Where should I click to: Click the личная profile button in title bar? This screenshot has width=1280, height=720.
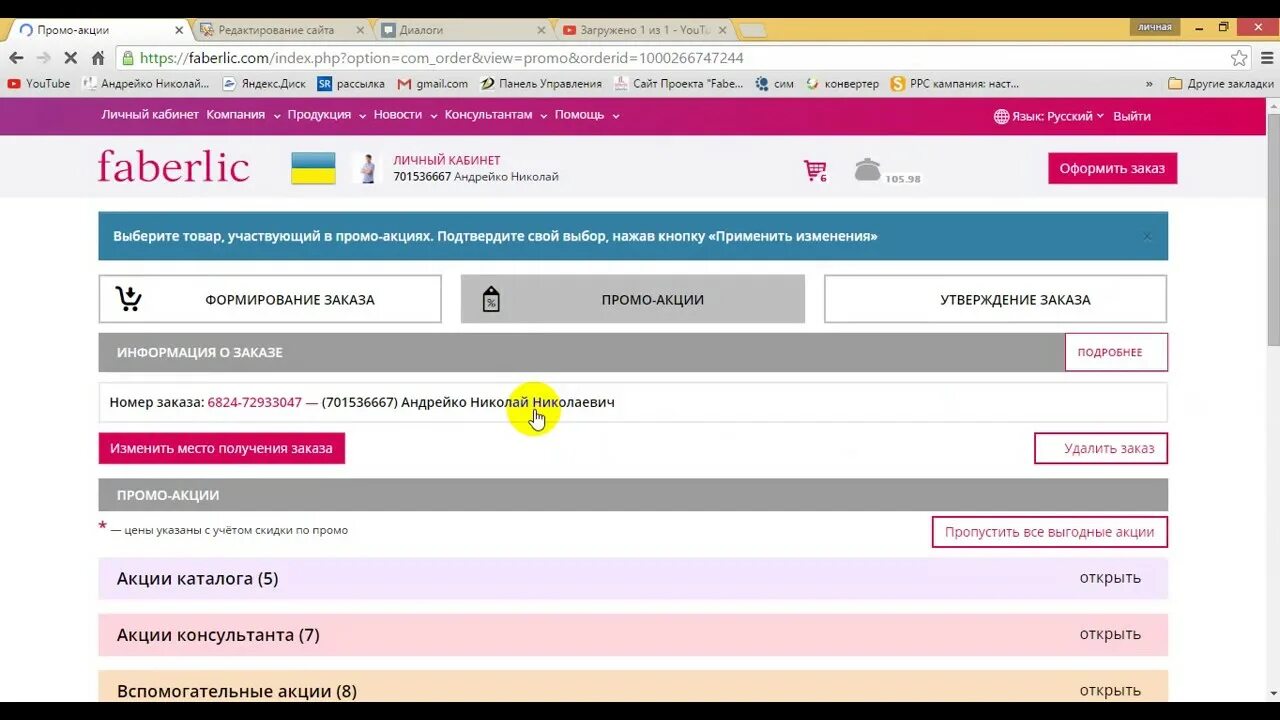(1155, 27)
